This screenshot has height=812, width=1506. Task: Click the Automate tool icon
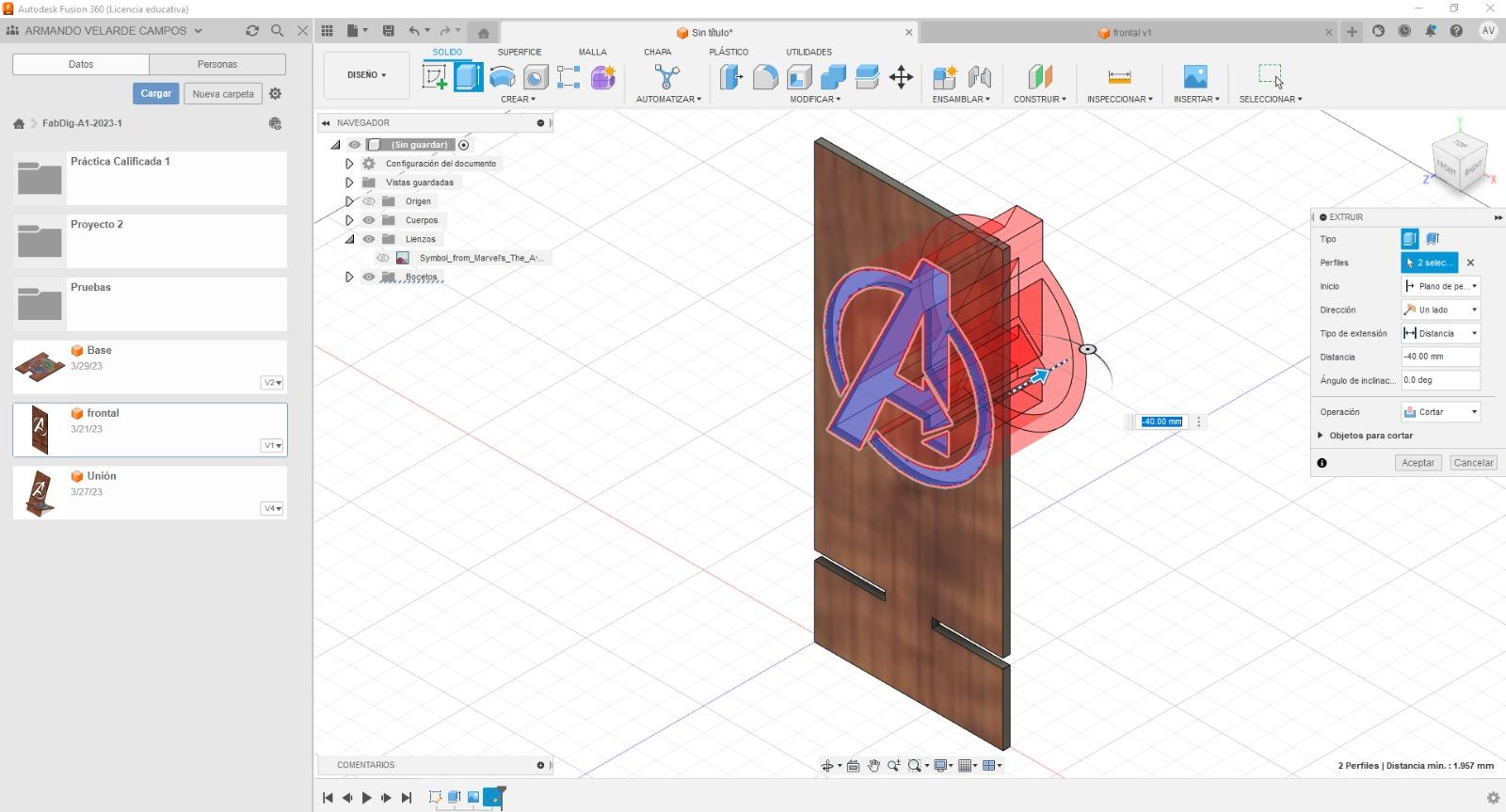click(x=667, y=77)
